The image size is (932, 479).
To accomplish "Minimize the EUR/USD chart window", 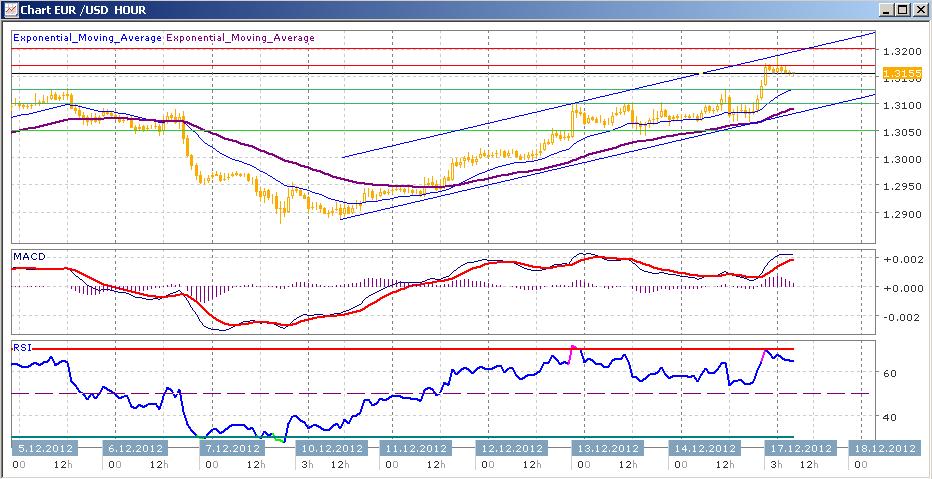I will 885,10.
